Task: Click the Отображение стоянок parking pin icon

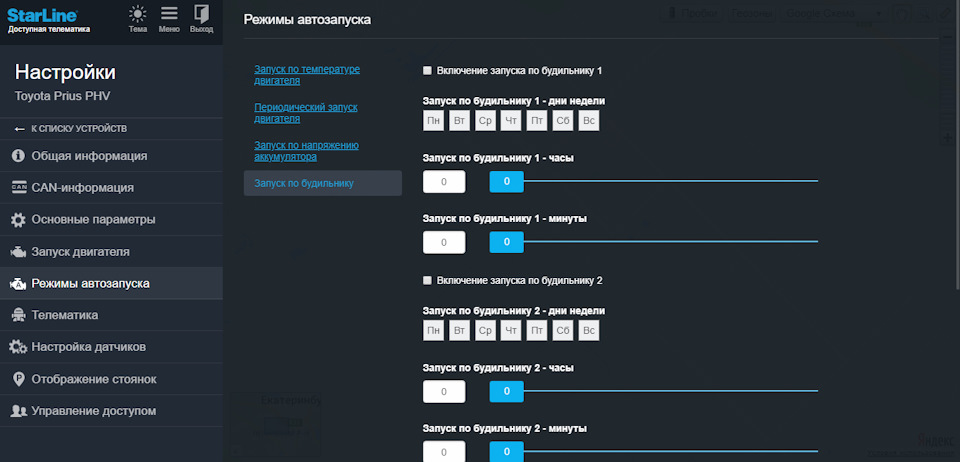Action: 18,379
